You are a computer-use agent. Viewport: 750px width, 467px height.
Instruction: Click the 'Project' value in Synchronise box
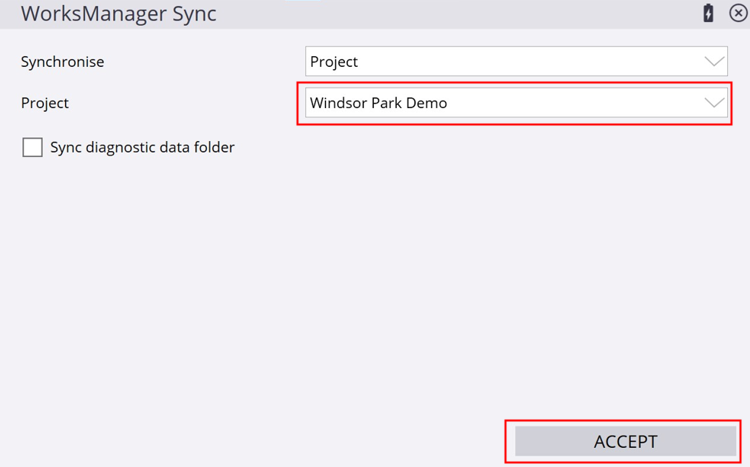point(334,62)
